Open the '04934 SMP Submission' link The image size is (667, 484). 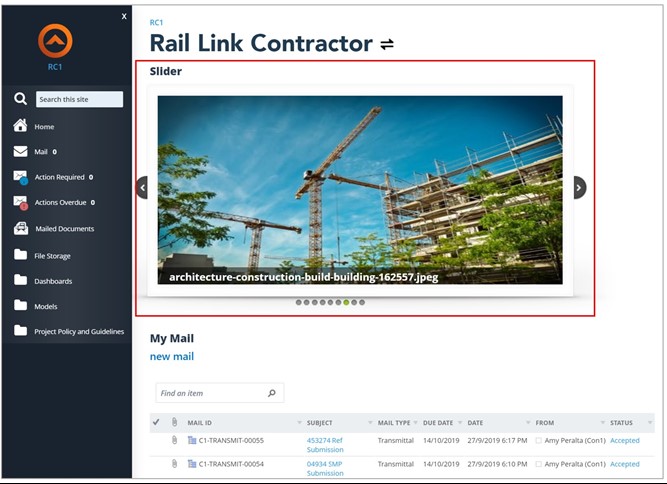pyautogui.click(x=325, y=468)
